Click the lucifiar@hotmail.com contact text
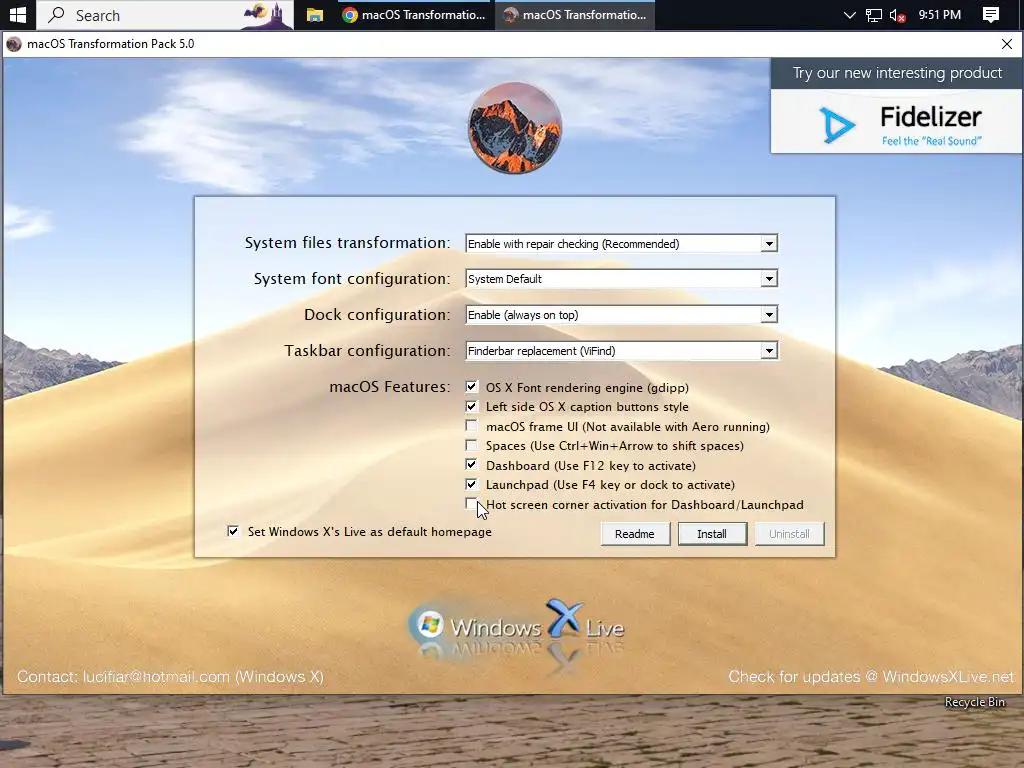The height and width of the screenshot is (768, 1024). 156,677
